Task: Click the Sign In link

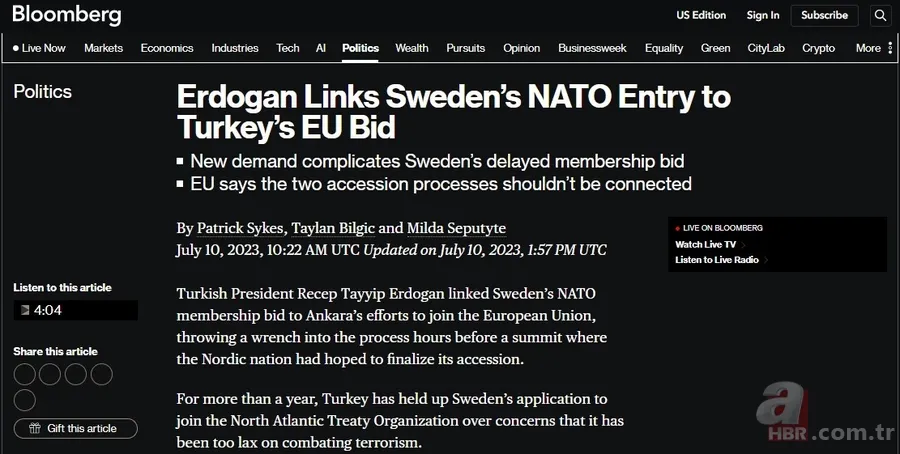Action: [763, 15]
